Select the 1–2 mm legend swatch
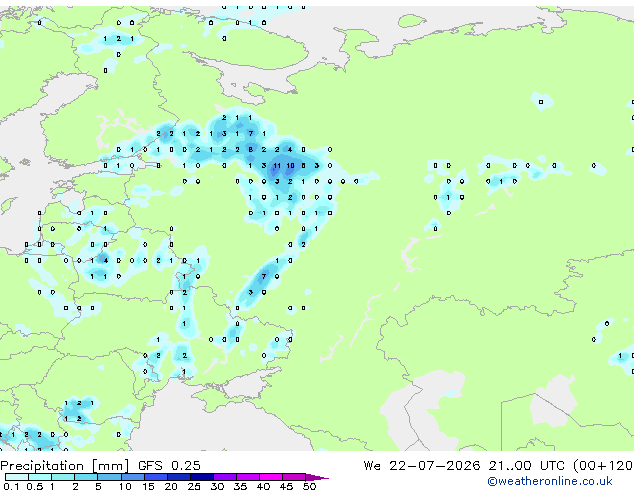 63,477
